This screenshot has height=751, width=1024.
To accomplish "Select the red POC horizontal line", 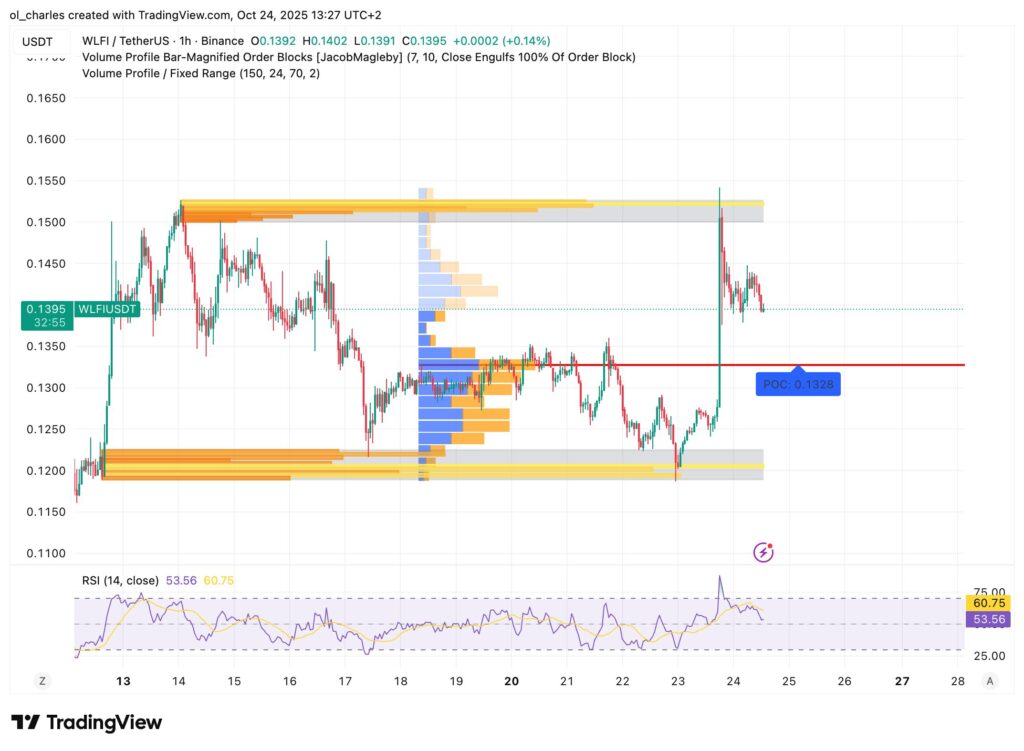I will coord(880,365).
